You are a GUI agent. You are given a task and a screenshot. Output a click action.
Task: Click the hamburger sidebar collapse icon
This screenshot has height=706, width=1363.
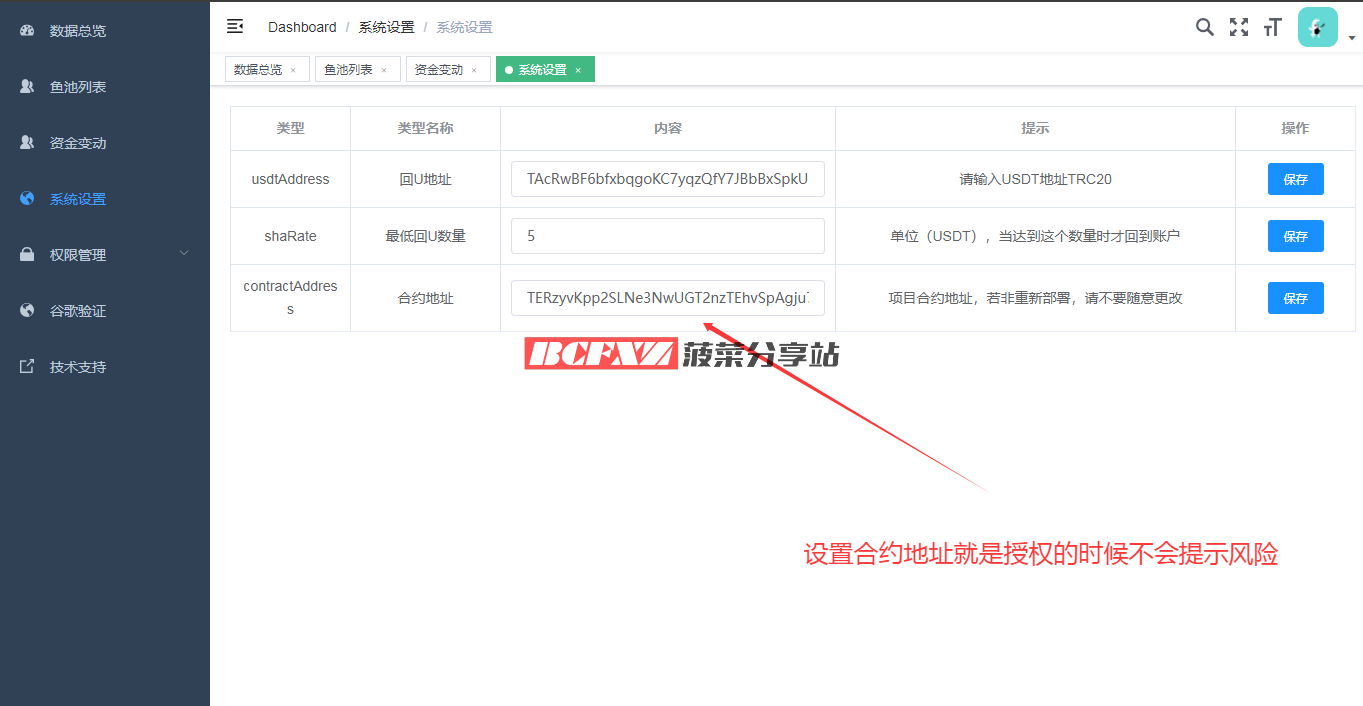tap(235, 27)
